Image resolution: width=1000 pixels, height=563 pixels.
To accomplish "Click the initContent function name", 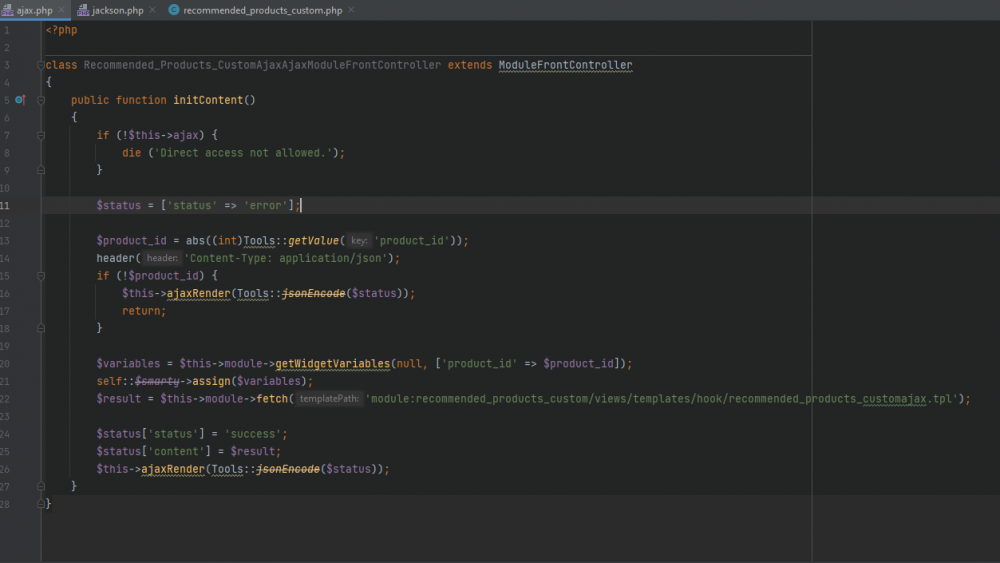I will click(x=208, y=100).
